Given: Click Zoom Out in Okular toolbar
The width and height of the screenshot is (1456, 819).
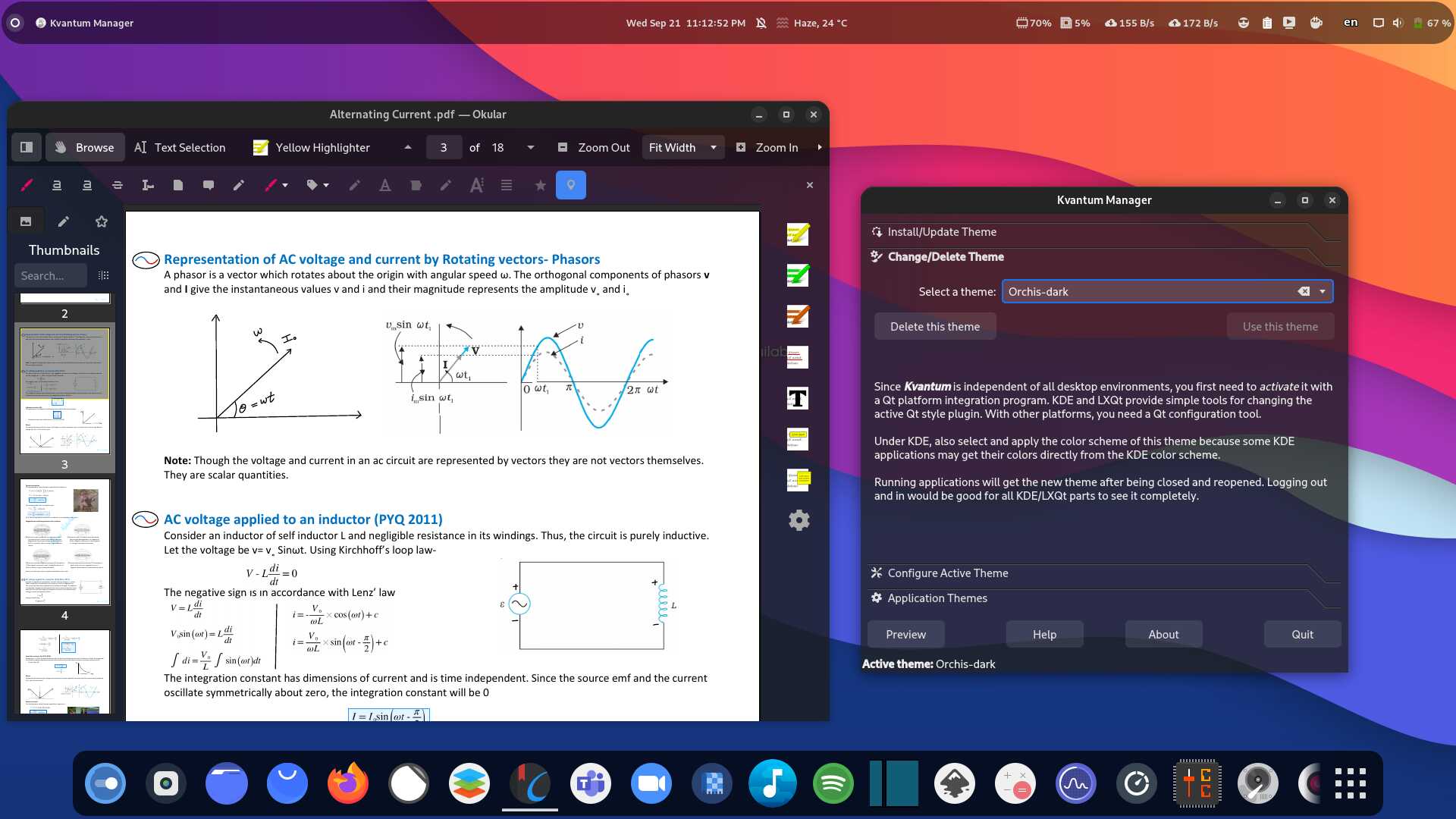Looking at the screenshot, I should click(595, 147).
